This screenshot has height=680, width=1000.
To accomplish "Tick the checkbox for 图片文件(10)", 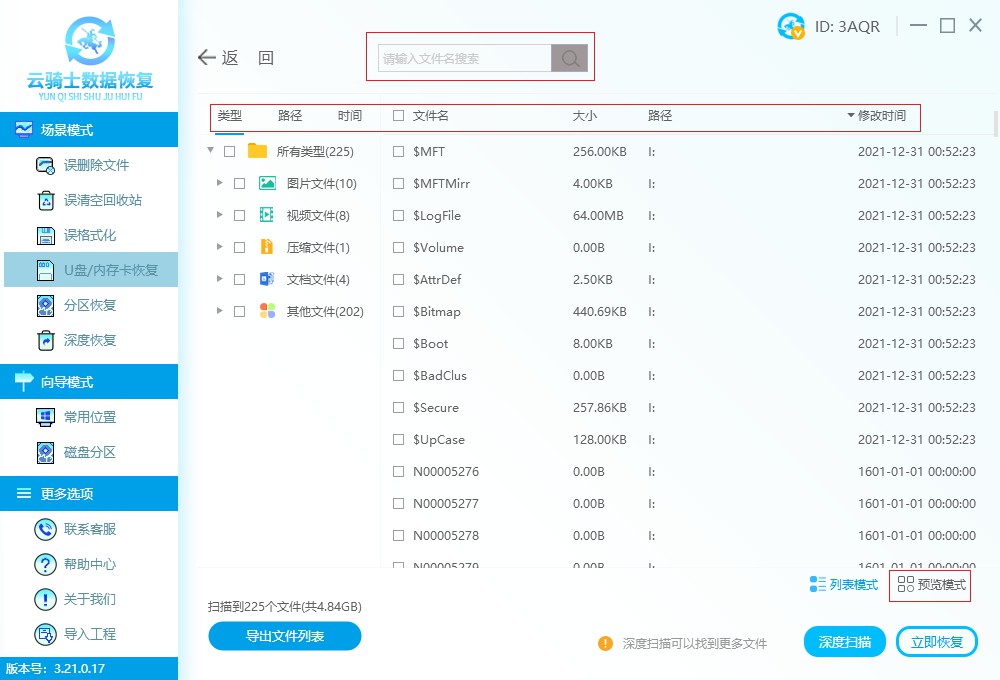I will 240,184.
